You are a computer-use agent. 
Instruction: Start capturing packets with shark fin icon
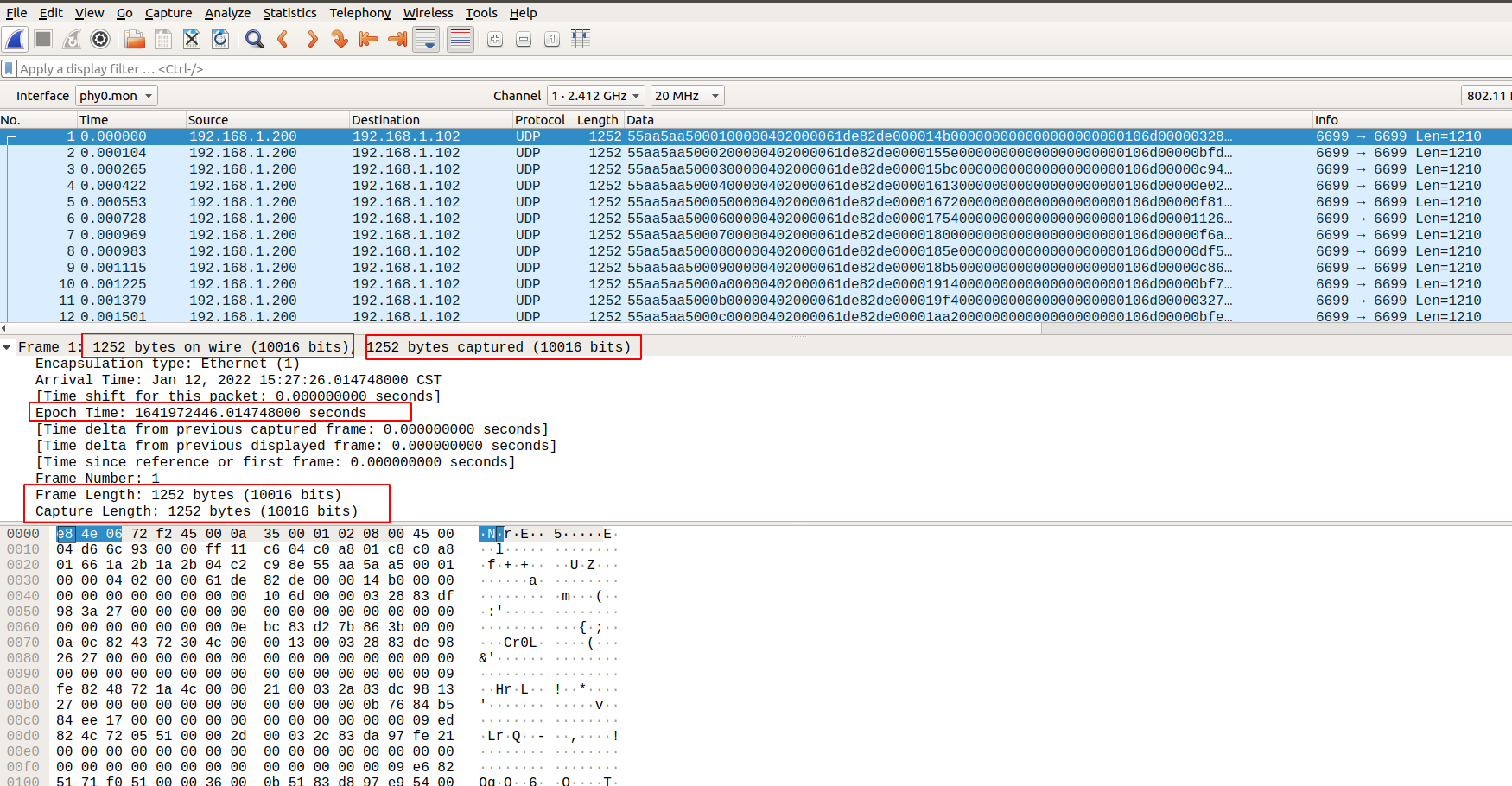(15, 39)
